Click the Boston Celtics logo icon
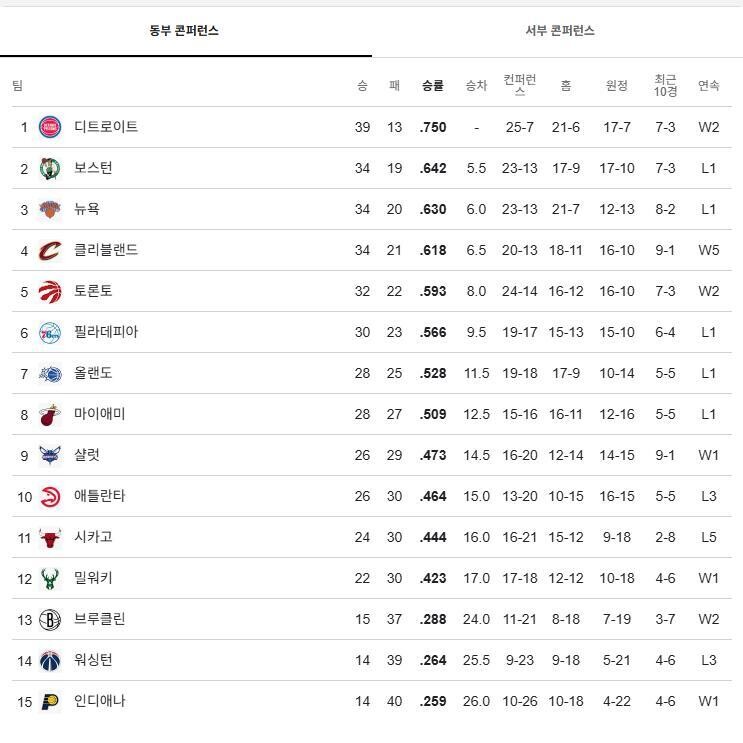The image size is (743, 743). coord(50,168)
